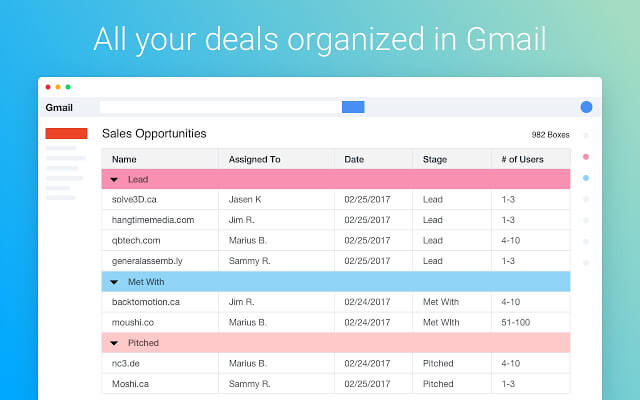This screenshot has width=640, height=400.
Task: Click into the Gmail search field
Action: pos(220,107)
